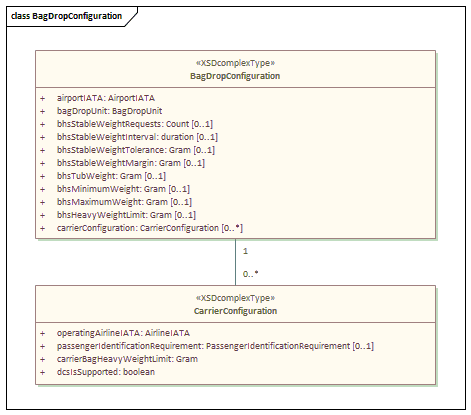Image resolution: width=471 pixels, height=415 pixels.
Task: Select the bhsStableWeightInterval duration attribute
Action: (137, 137)
